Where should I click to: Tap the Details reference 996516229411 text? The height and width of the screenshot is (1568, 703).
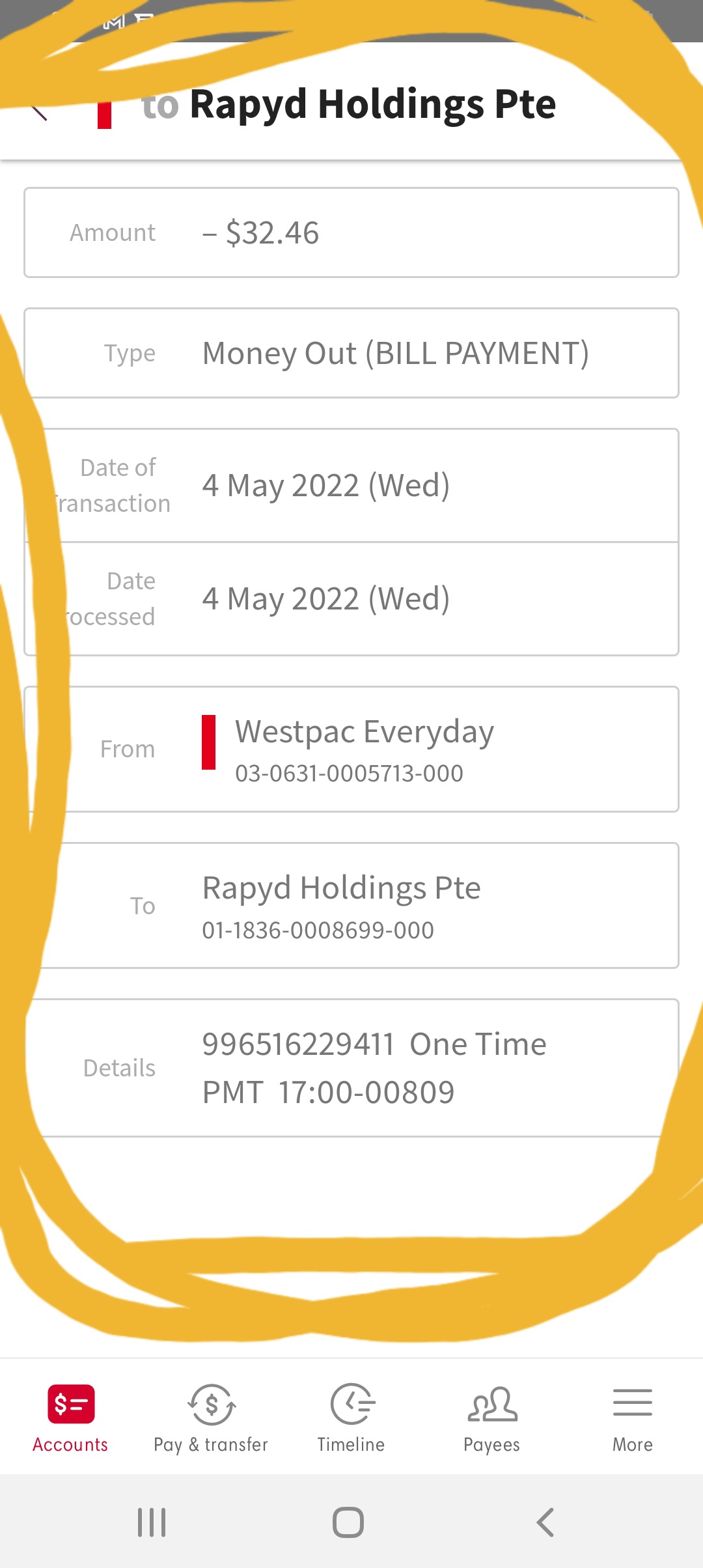pyautogui.click(x=298, y=1044)
